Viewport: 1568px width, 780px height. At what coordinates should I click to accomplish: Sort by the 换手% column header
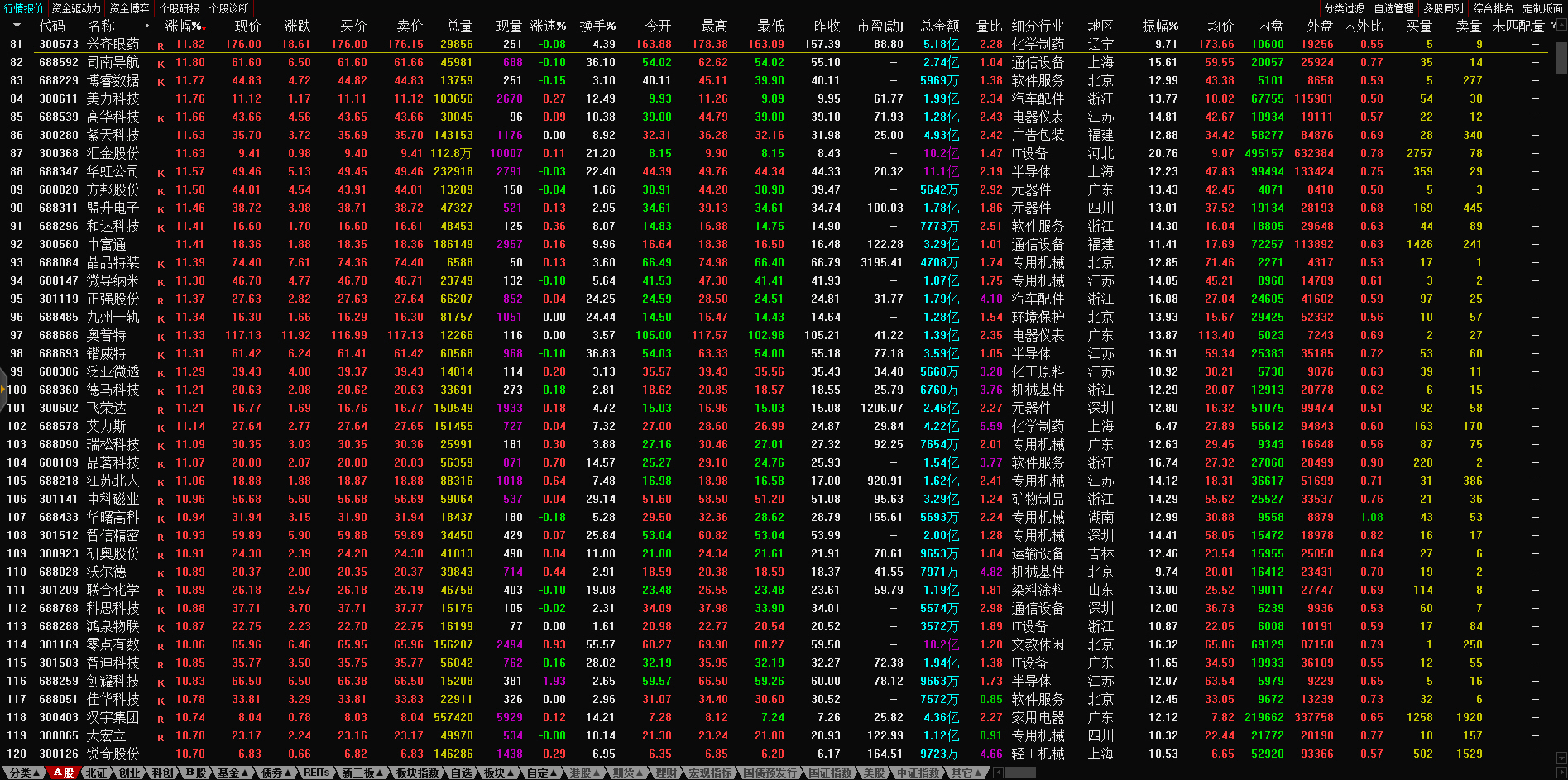597,26
